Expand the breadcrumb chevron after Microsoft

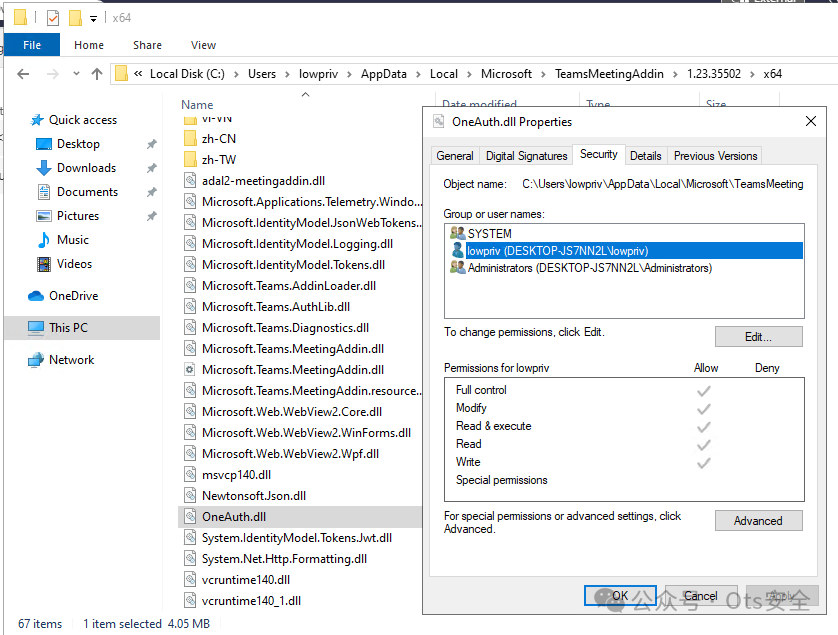click(x=543, y=74)
